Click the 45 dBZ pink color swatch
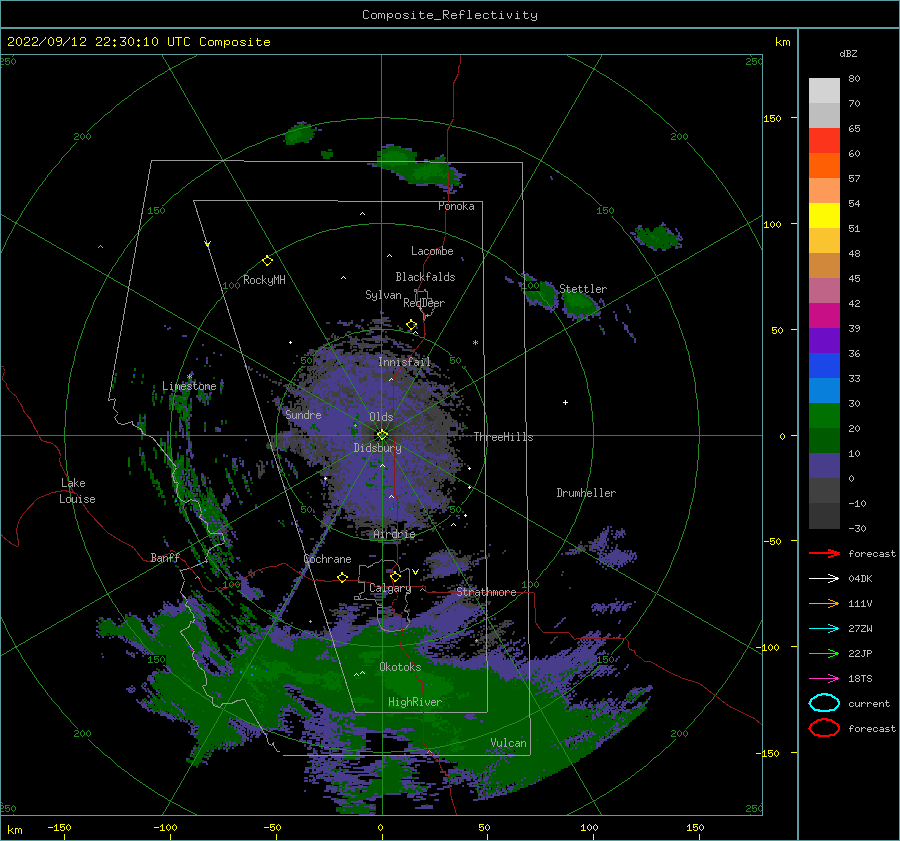This screenshot has height=841, width=900. click(x=824, y=290)
